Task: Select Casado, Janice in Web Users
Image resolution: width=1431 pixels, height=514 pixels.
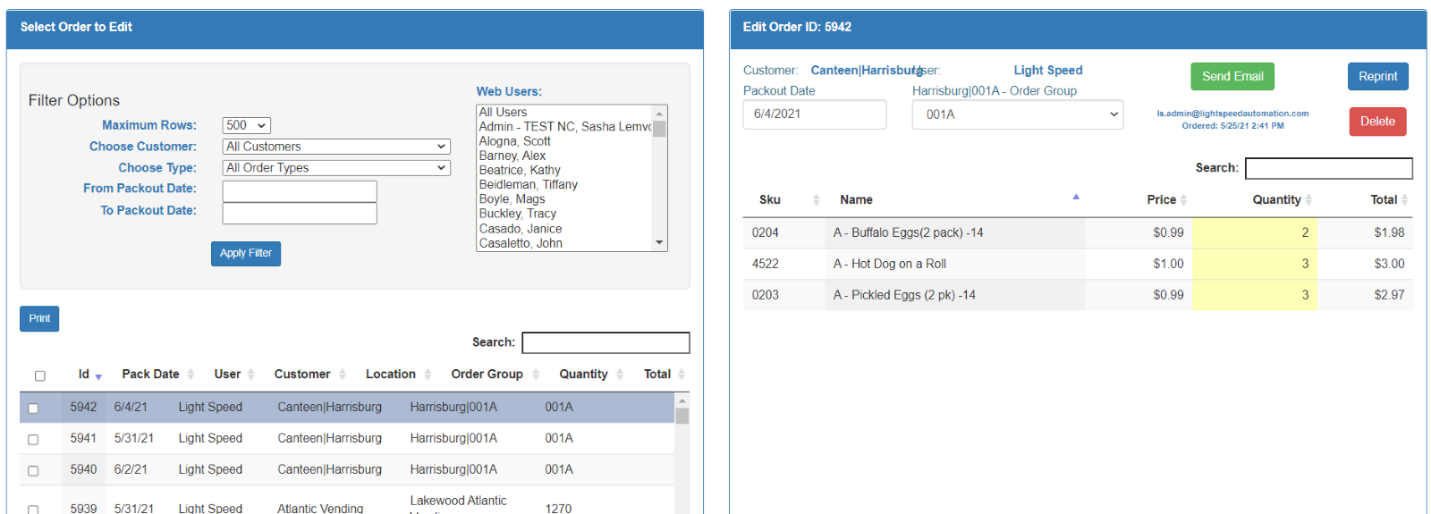Action: [x=564, y=229]
